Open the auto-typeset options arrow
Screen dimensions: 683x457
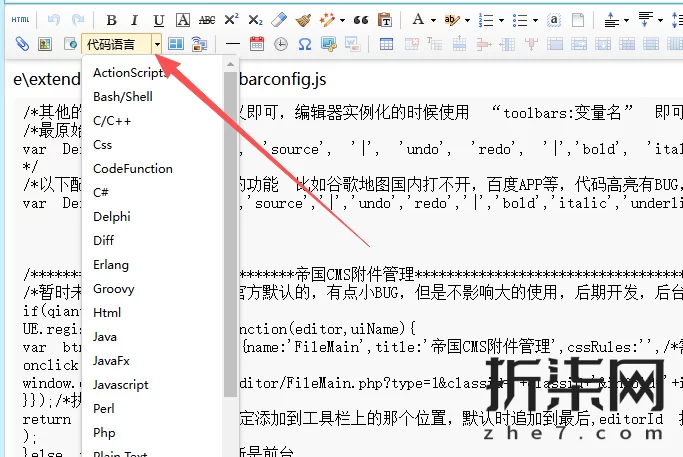point(342,20)
